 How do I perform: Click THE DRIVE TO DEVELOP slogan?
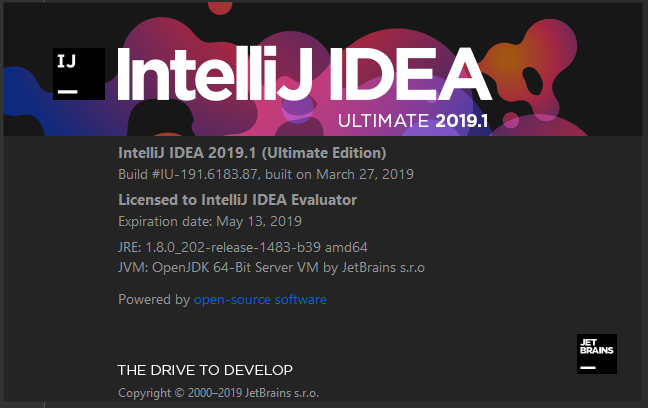click(205, 370)
